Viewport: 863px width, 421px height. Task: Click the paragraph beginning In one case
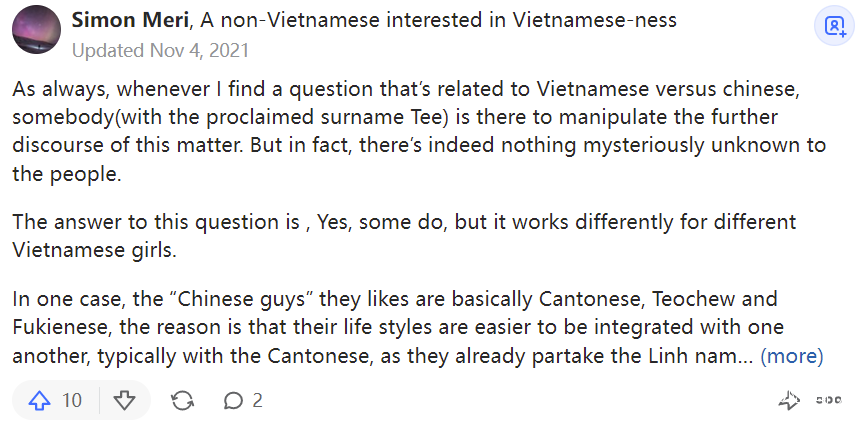395,326
